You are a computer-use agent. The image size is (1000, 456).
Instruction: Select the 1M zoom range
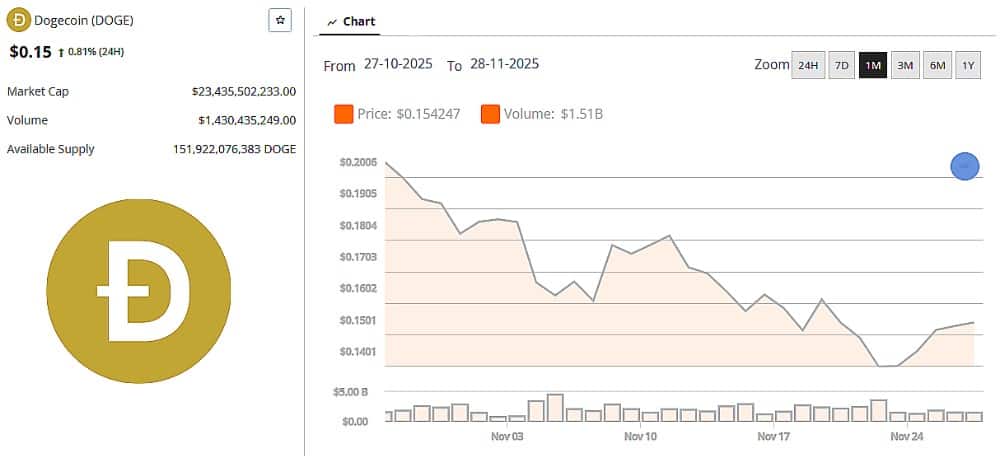pyautogui.click(x=873, y=65)
